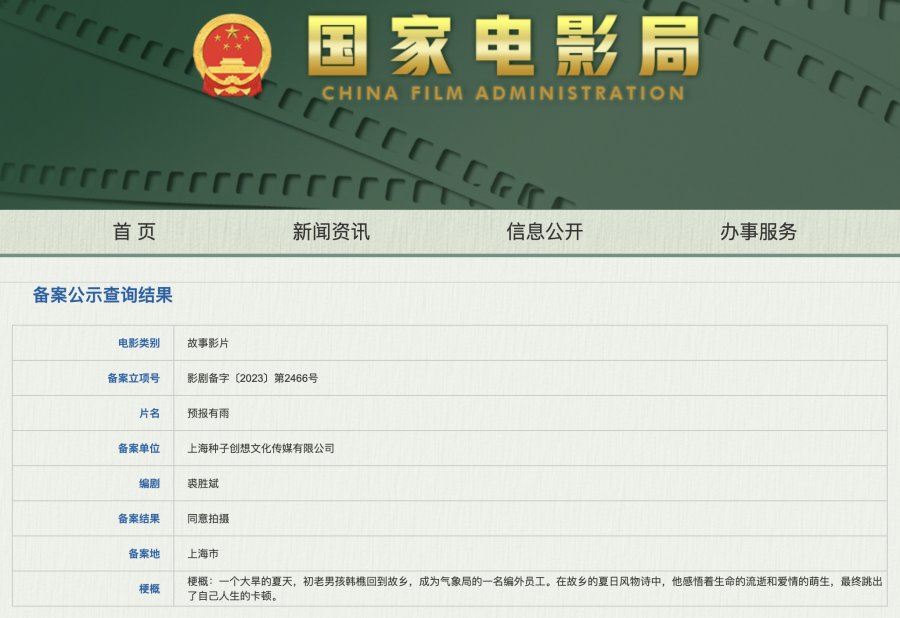Open 办事服务 services menu
The height and width of the screenshot is (618, 900).
pos(758,232)
